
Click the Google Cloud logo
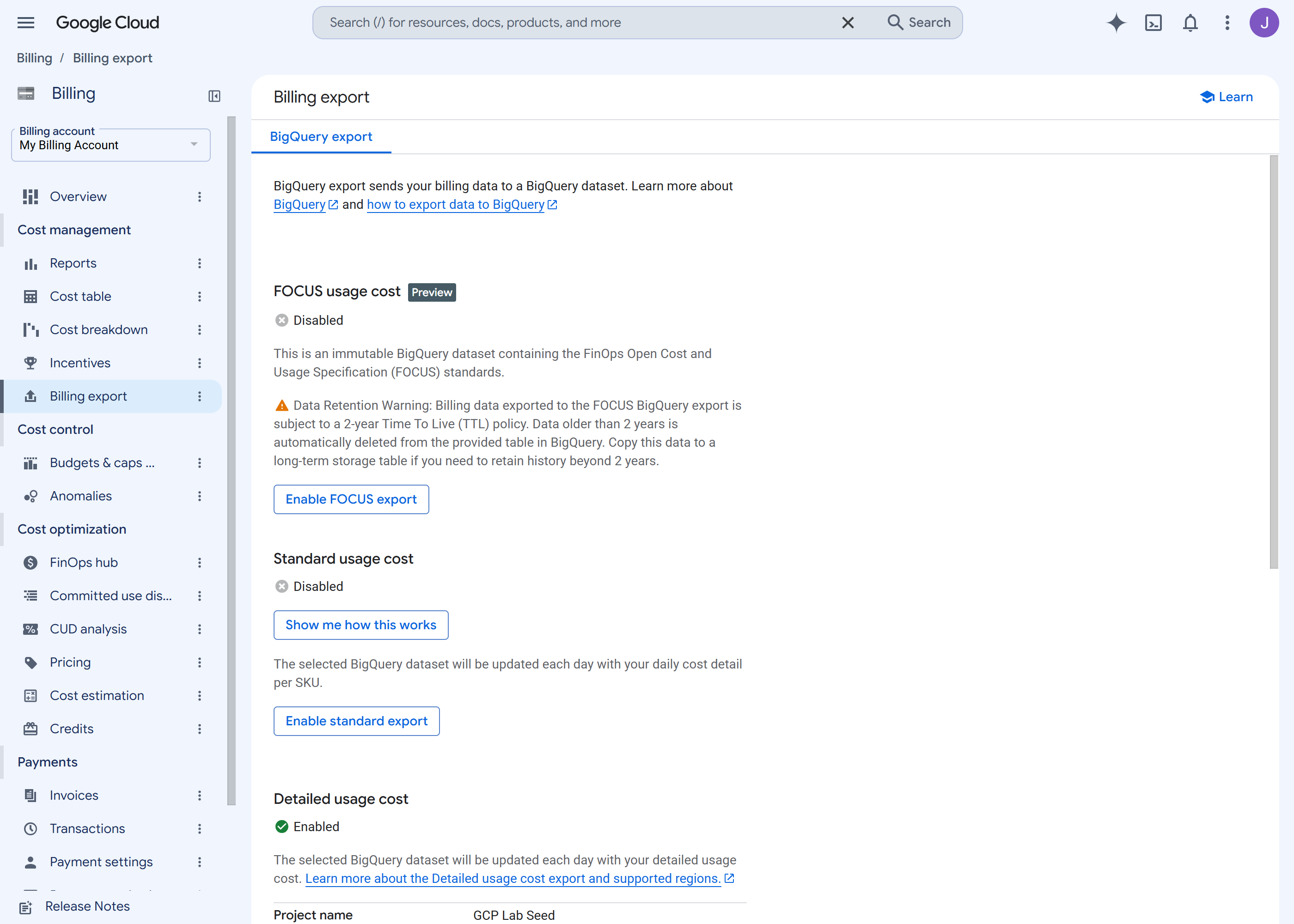[x=108, y=23]
